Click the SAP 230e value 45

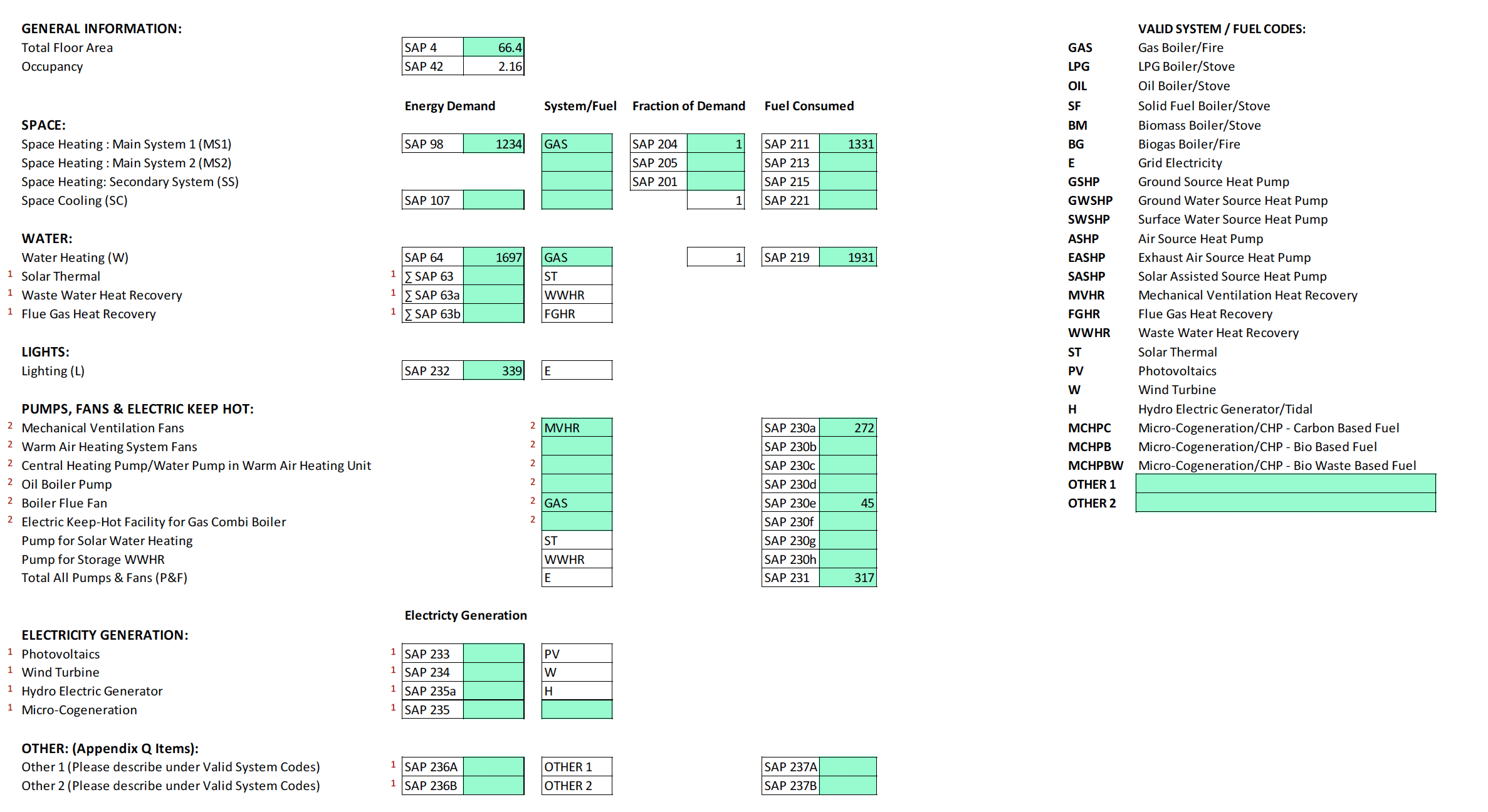tap(847, 503)
